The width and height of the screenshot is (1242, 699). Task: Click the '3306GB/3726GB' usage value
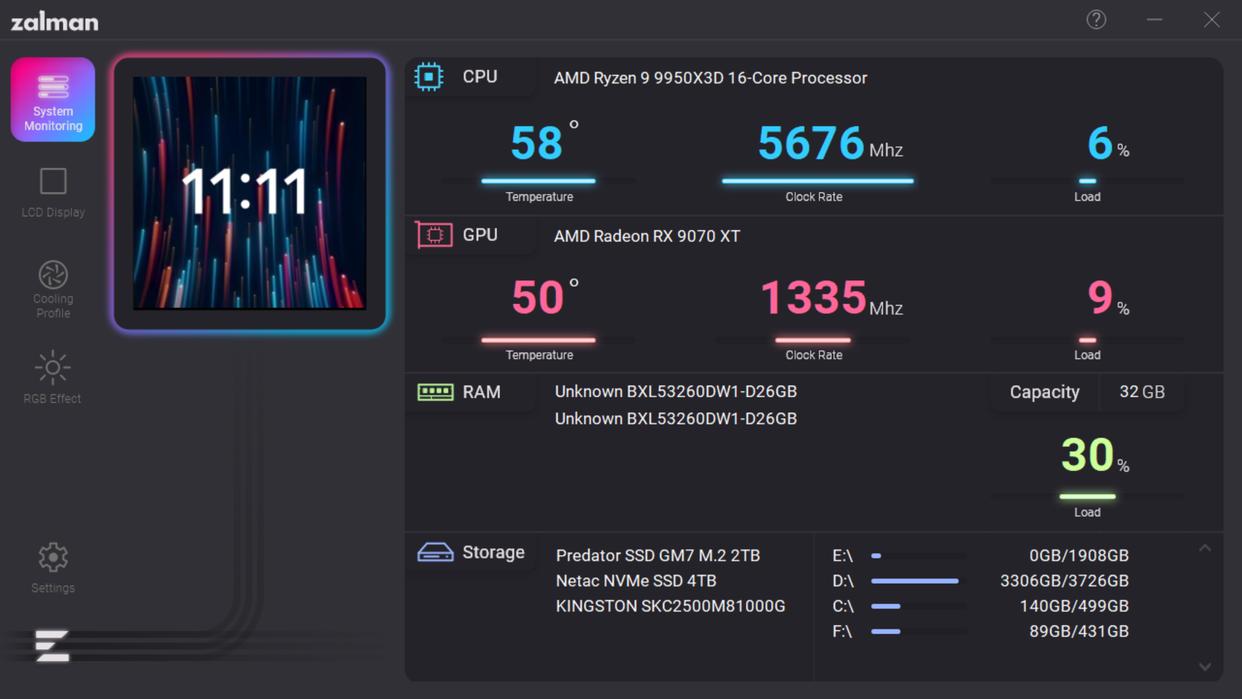[1064, 581]
